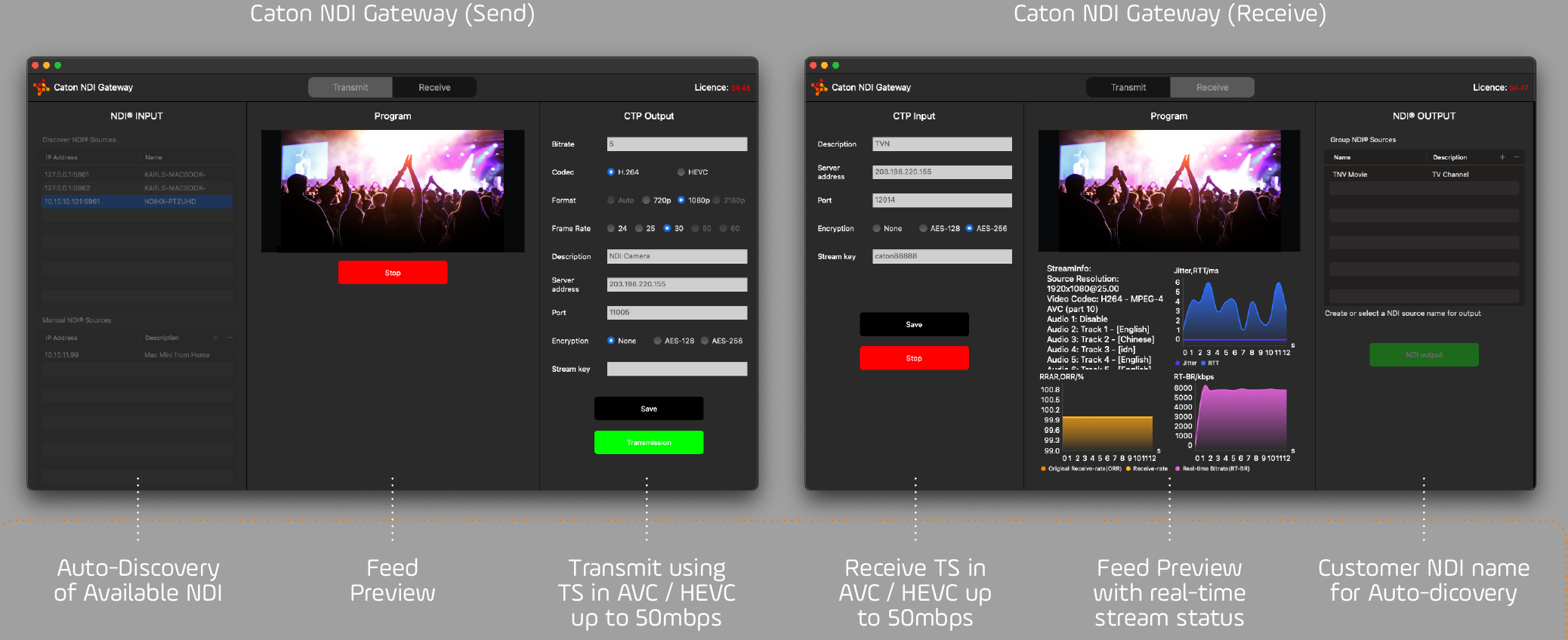Open the Receive tab in the Receive window
Image resolution: width=1568 pixels, height=640 pixels.
point(1212,88)
